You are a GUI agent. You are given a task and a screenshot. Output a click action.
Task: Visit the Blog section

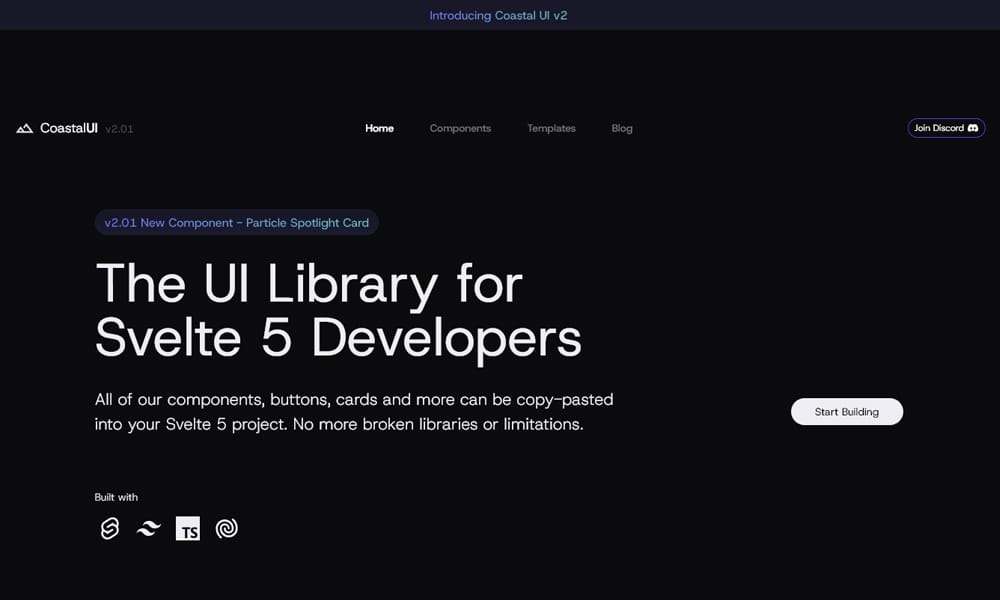point(622,128)
